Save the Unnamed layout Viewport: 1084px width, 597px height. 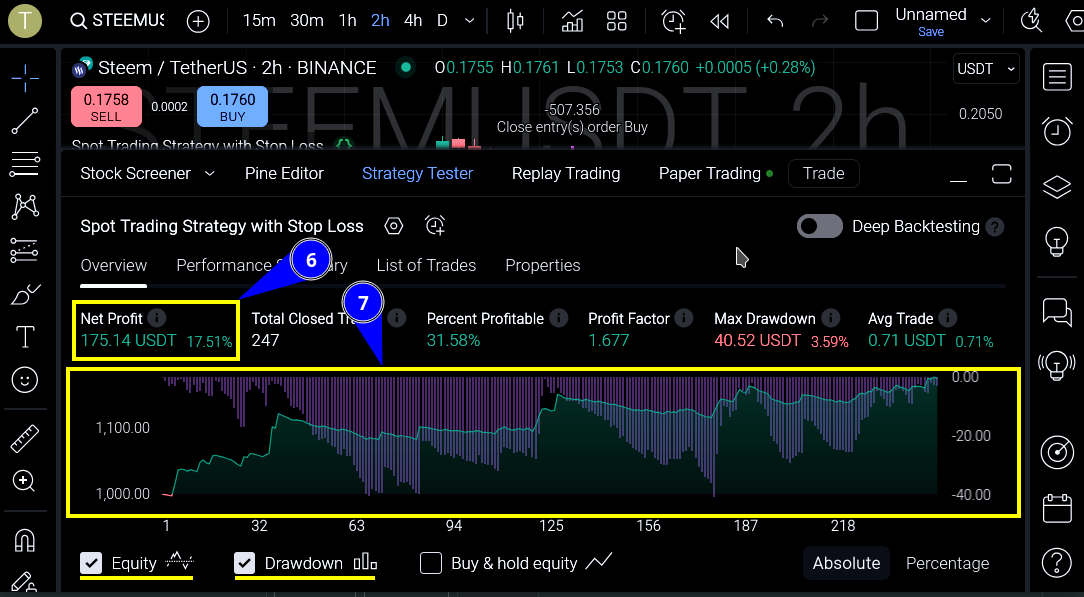pyautogui.click(x=931, y=32)
